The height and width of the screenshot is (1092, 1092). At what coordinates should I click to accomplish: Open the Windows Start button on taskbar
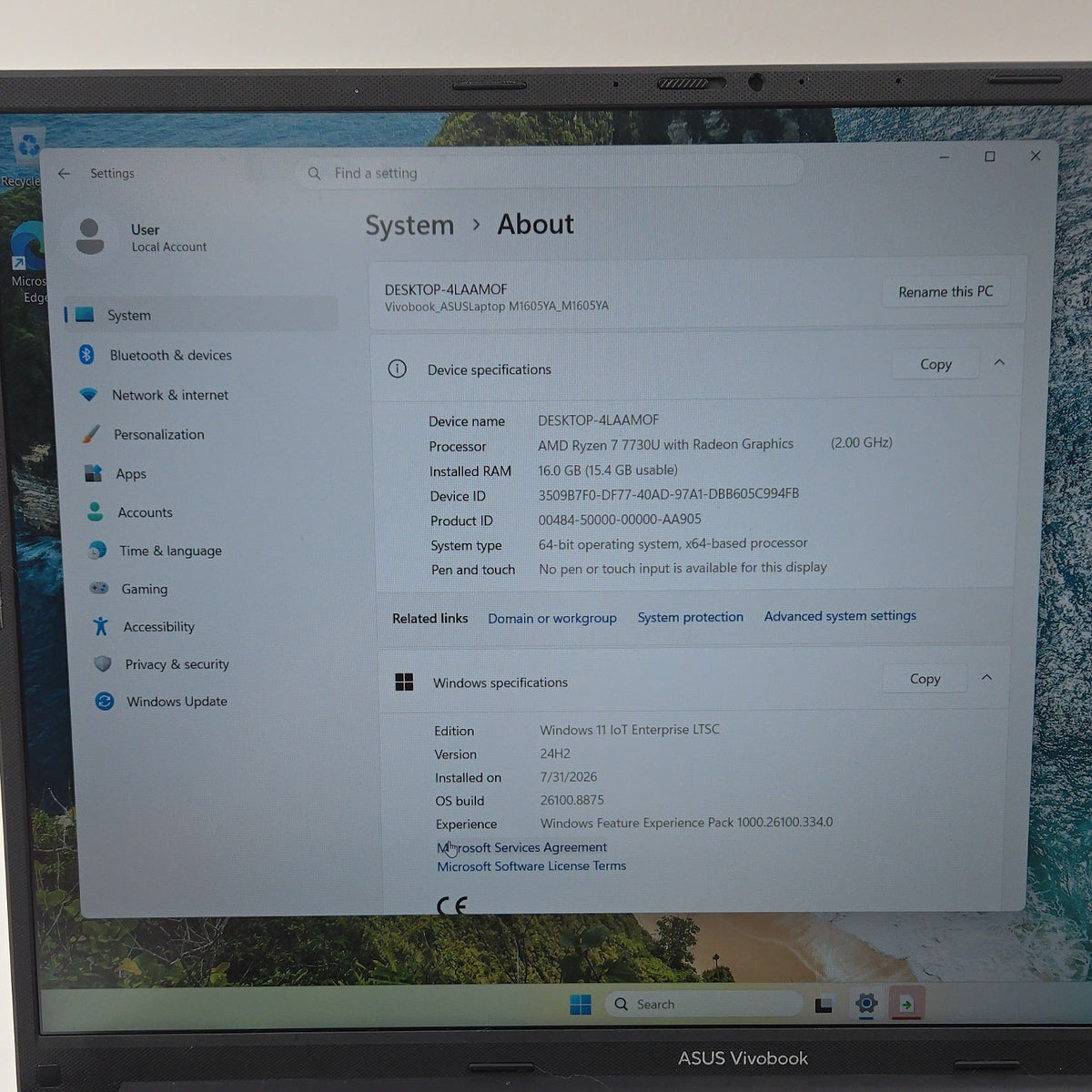point(581,1005)
